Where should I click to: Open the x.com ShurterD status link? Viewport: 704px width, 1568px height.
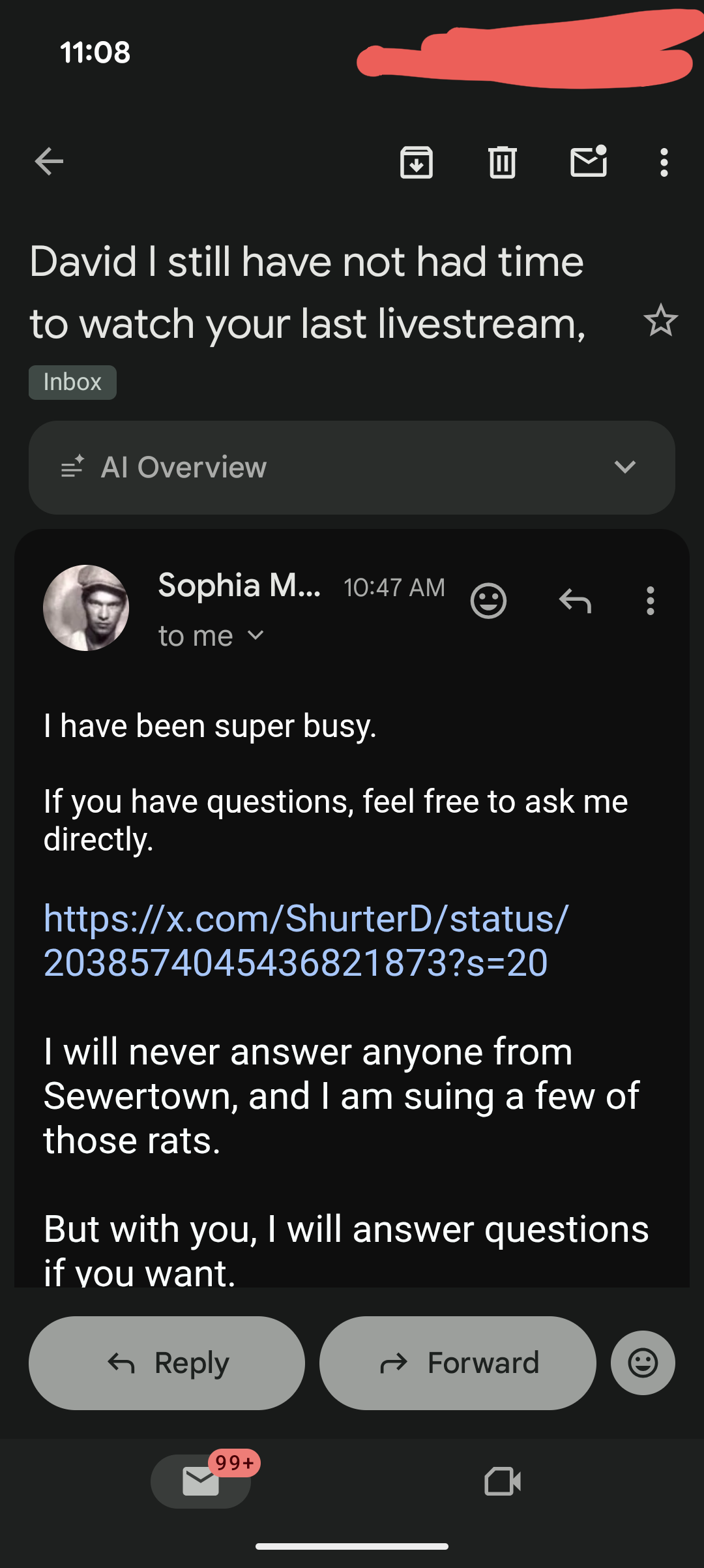click(305, 940)
